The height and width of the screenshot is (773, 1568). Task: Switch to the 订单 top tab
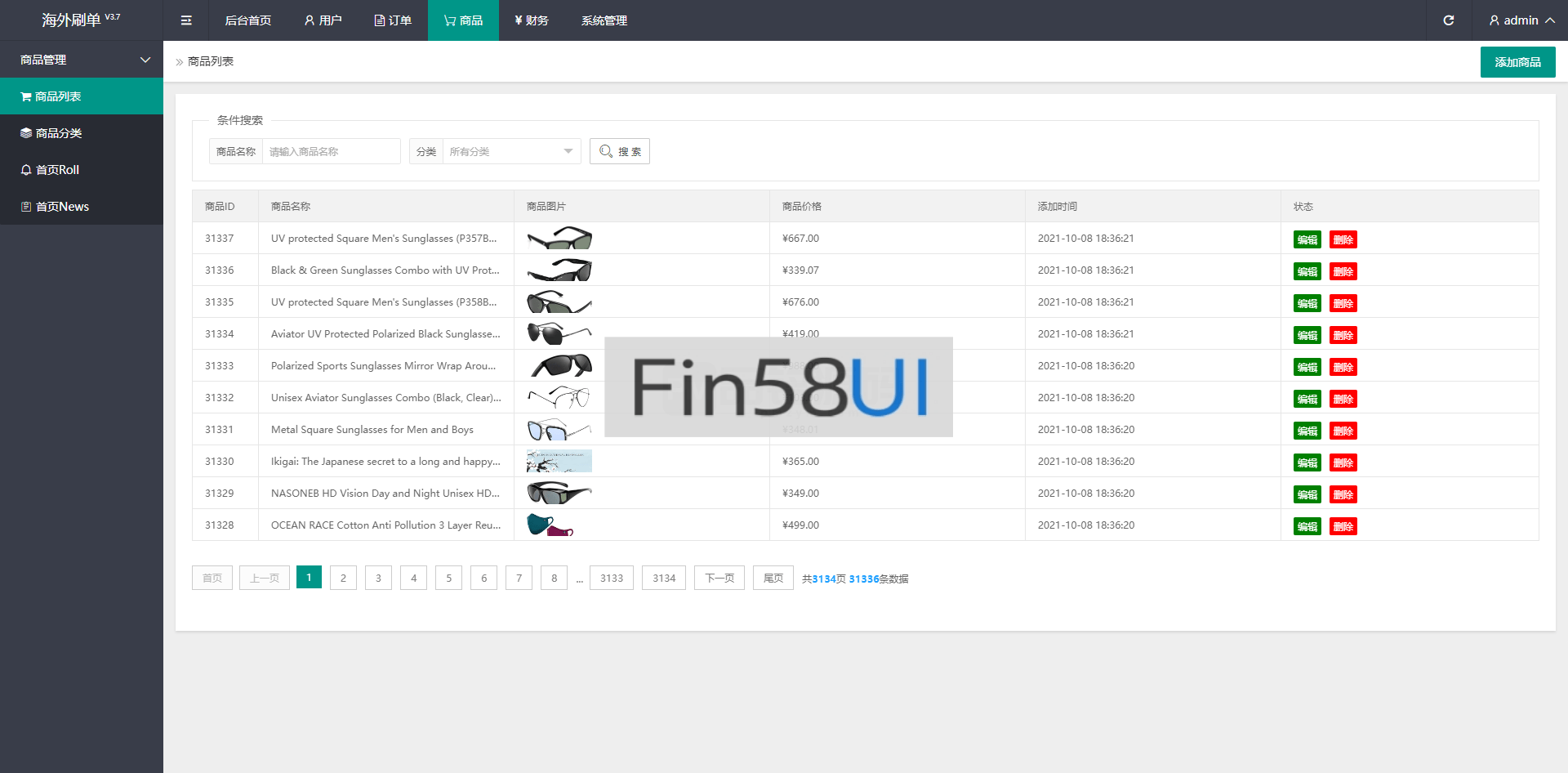coord(393,20)
